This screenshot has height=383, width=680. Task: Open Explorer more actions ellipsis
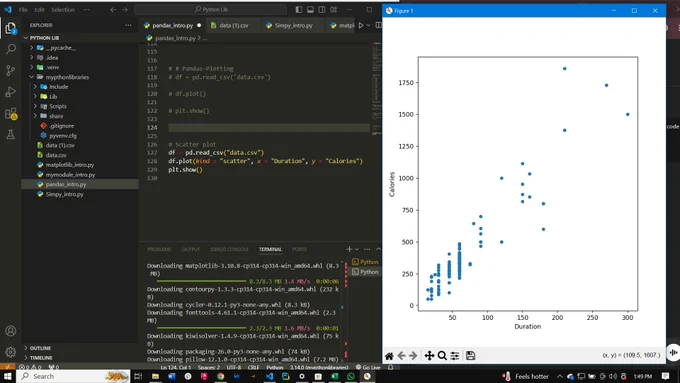[x=128, y=25]
